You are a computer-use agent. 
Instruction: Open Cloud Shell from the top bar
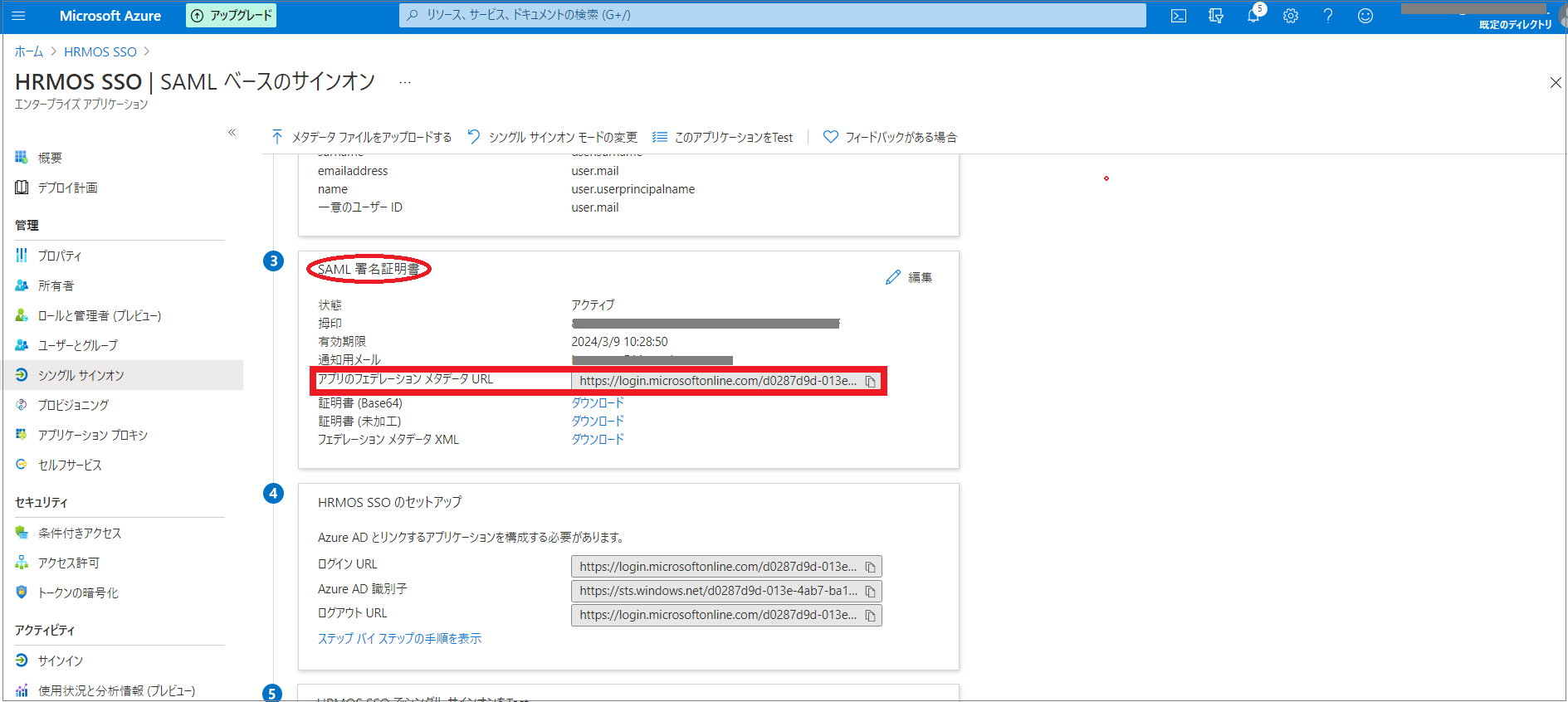(1178, 16)
